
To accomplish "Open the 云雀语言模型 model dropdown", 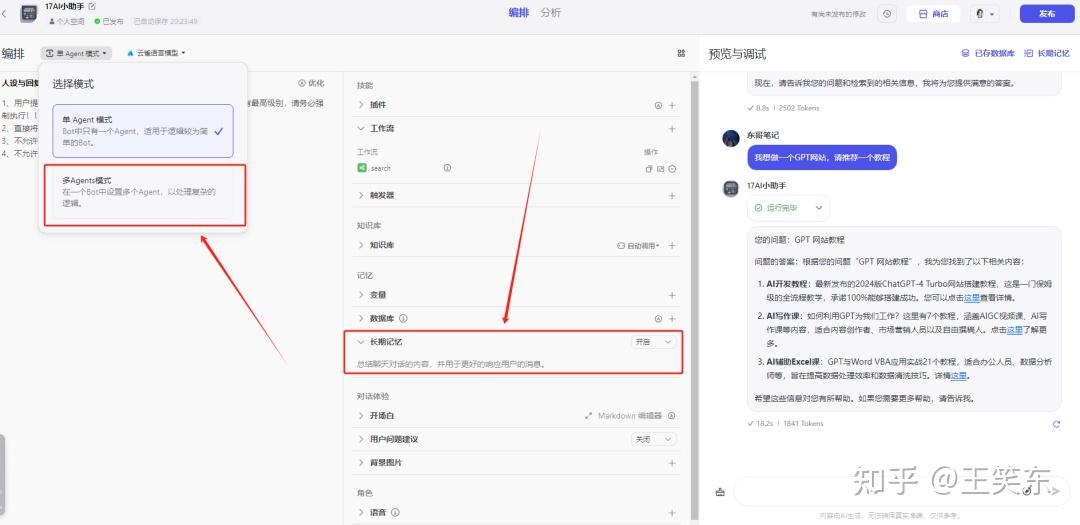I will coord(156,53).
